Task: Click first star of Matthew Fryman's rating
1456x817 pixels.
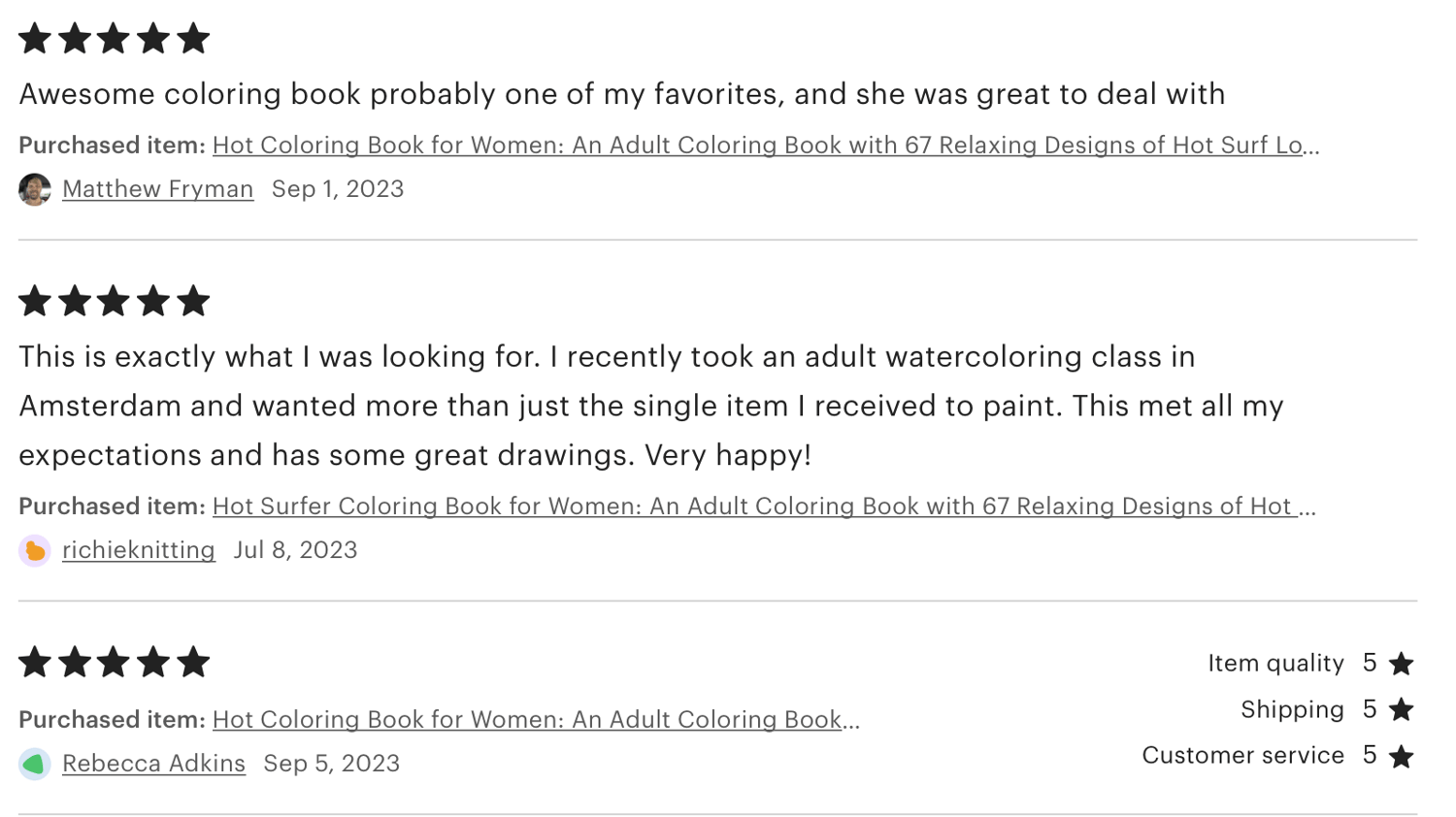Action: coord(35,39)
